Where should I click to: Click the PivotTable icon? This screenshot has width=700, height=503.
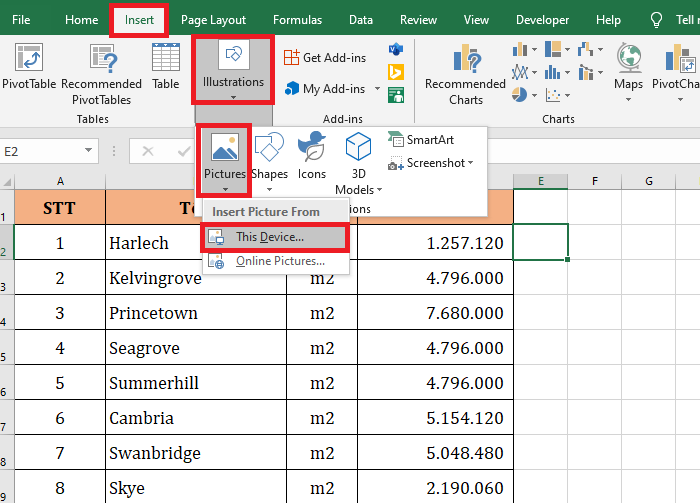point(29,60)
